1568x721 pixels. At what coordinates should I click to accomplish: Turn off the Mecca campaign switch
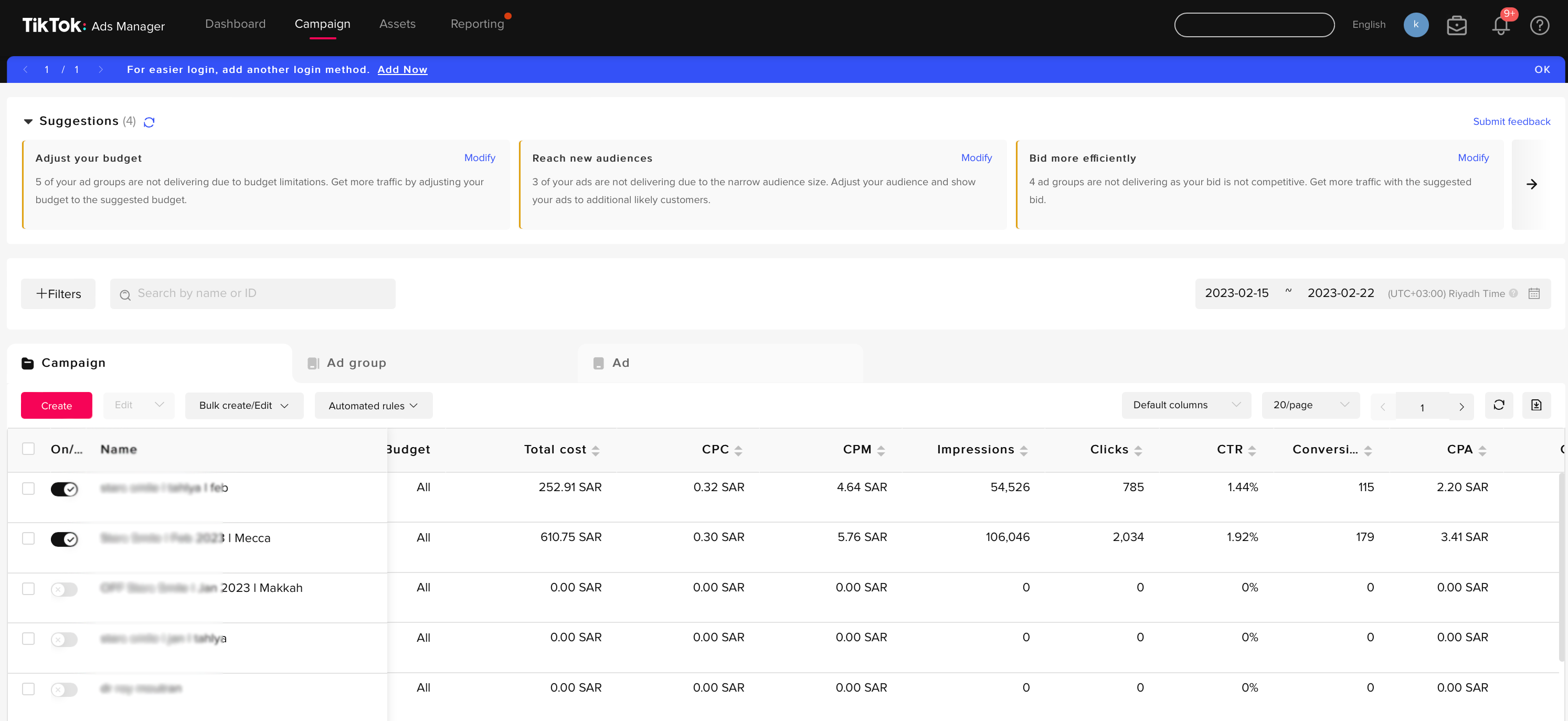coord(64,539)
